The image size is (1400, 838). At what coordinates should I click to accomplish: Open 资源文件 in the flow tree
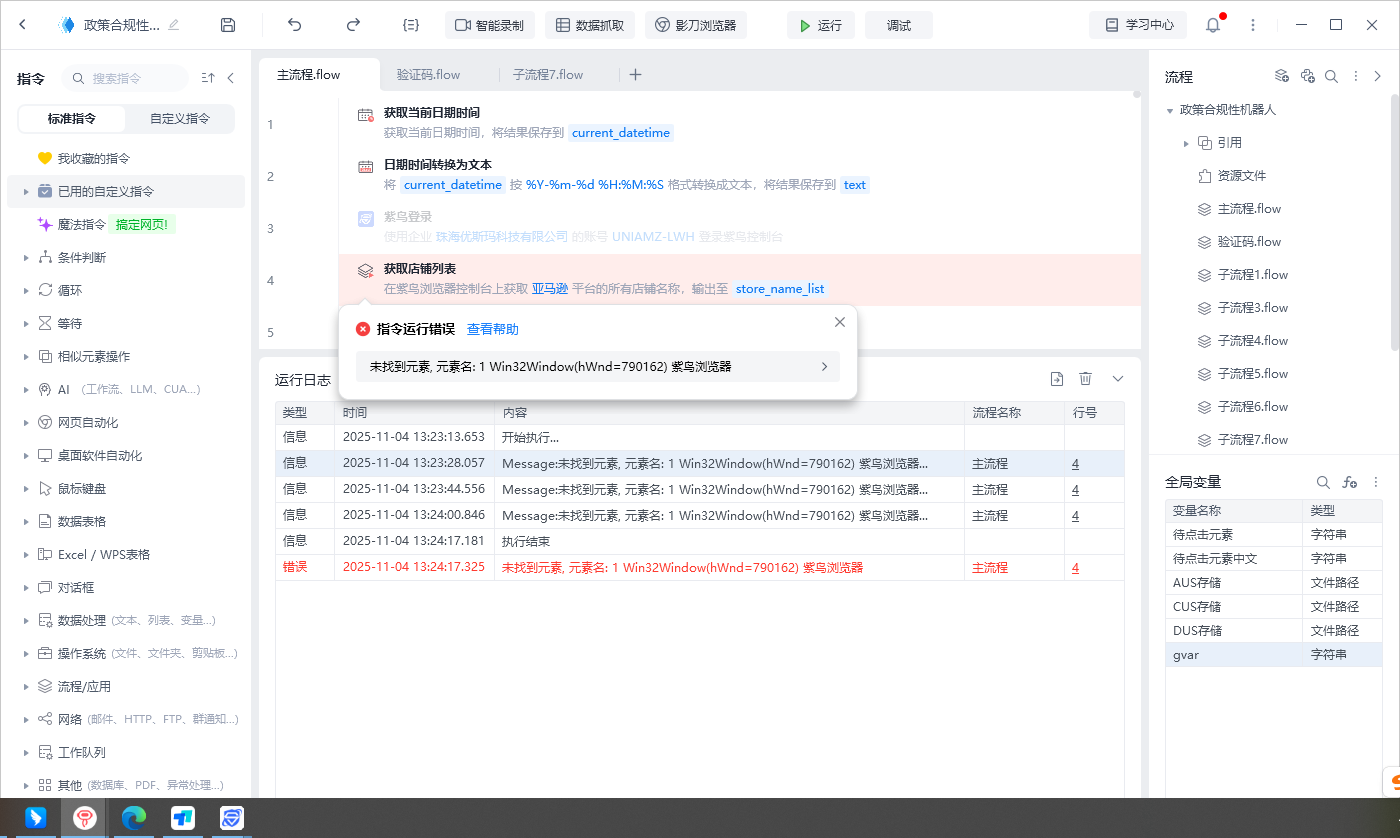pyautogui.click(x=1242, y=176)
